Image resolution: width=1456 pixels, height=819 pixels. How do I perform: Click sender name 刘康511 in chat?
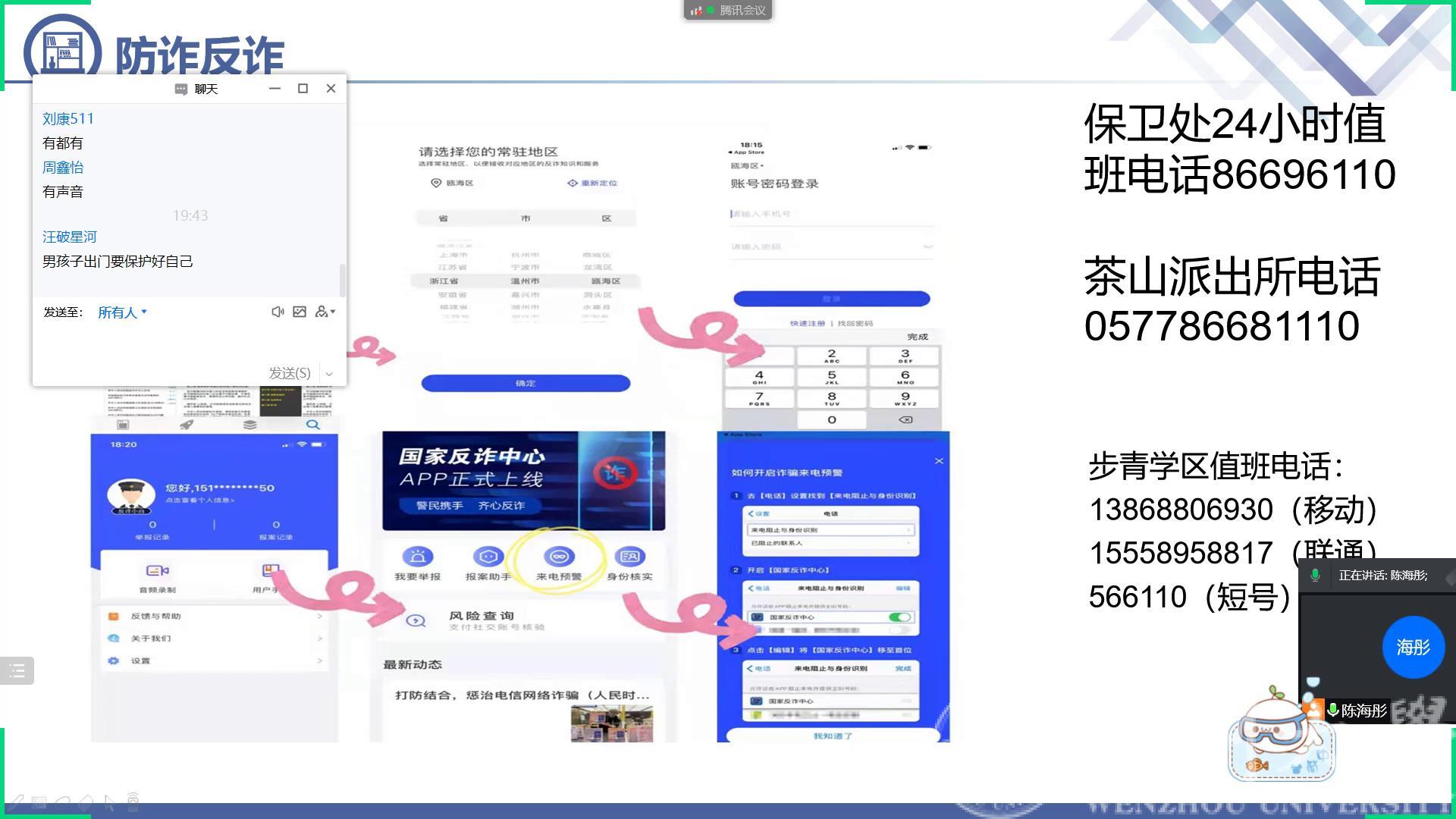pos(68,119)
